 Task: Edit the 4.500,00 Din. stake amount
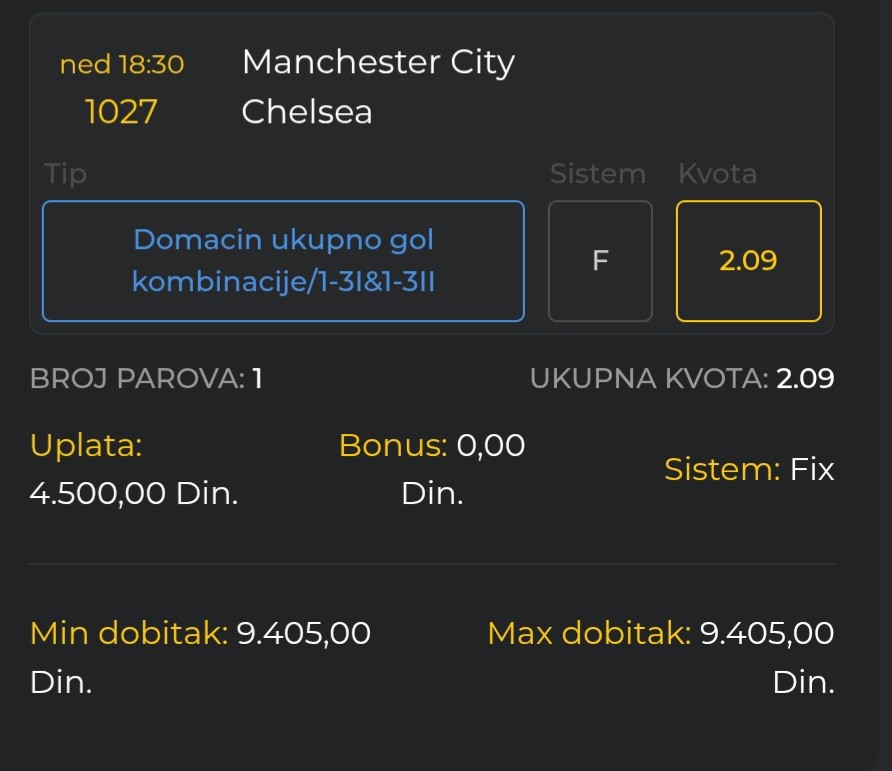[x=134, y=493]
